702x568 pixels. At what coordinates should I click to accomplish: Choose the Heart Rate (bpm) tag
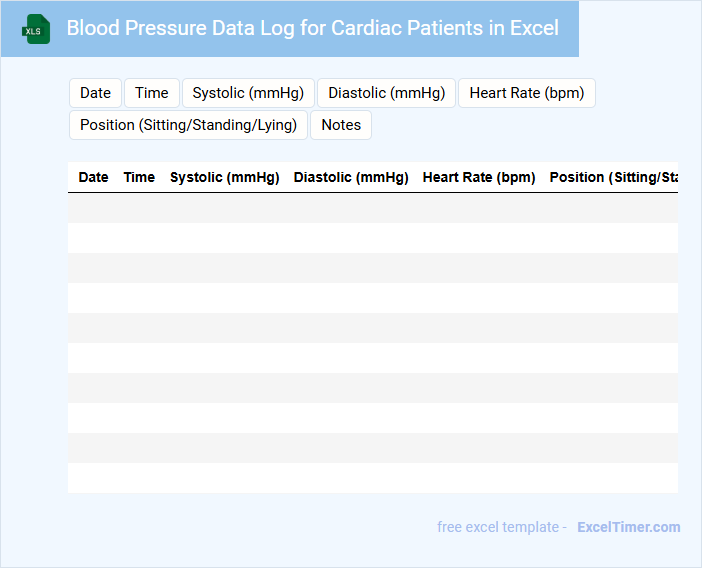point(526,93)
